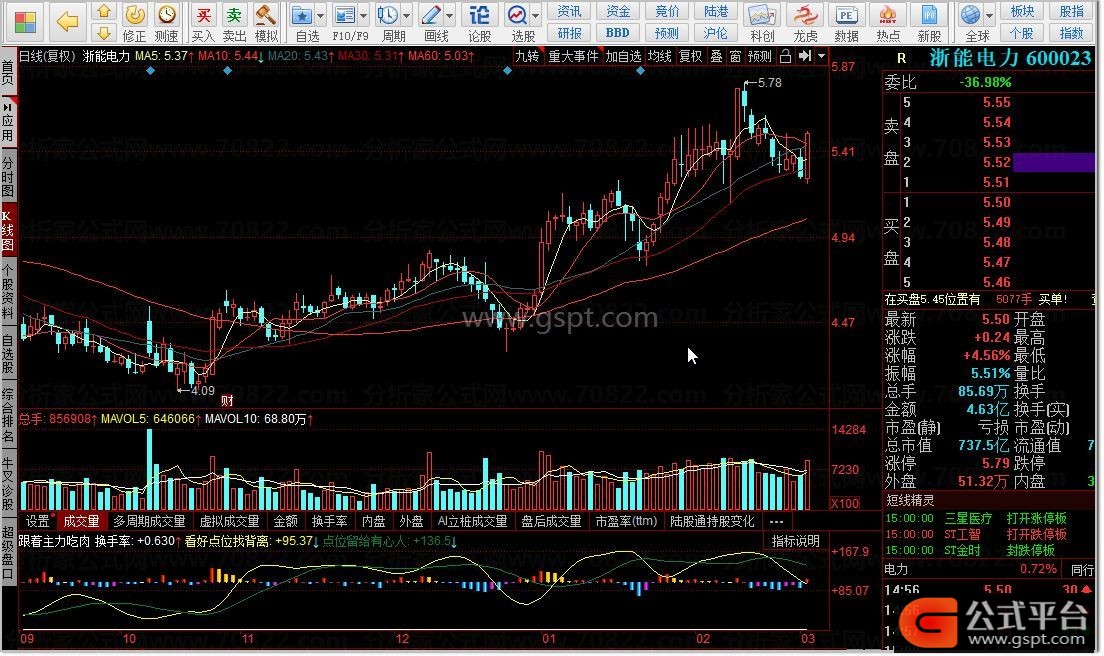Switch to 金额 amount tab
This screenshot has height=656, width=1104.
point(285,522)
